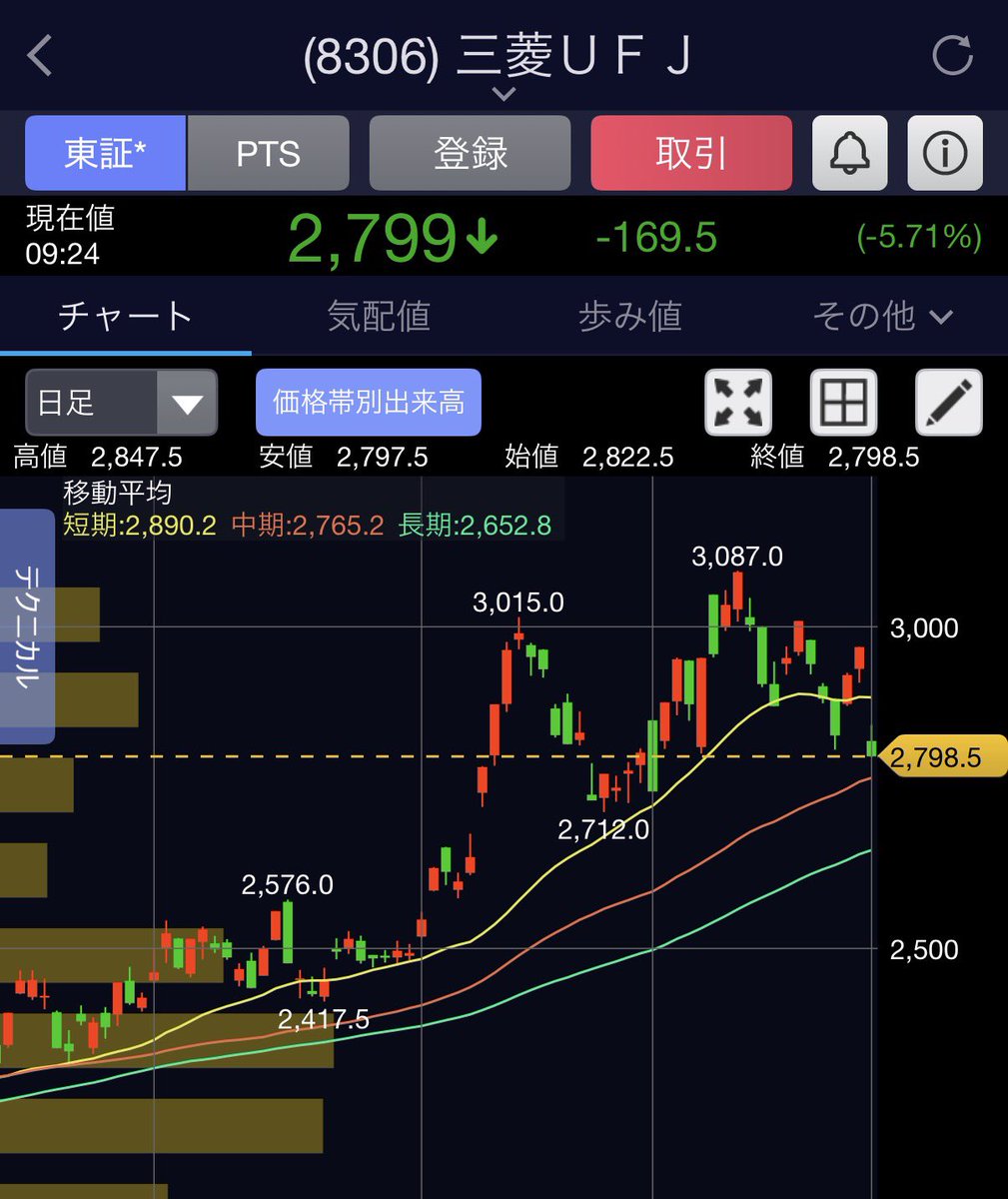Tap the 2,500 axis label

coord(924,950)
